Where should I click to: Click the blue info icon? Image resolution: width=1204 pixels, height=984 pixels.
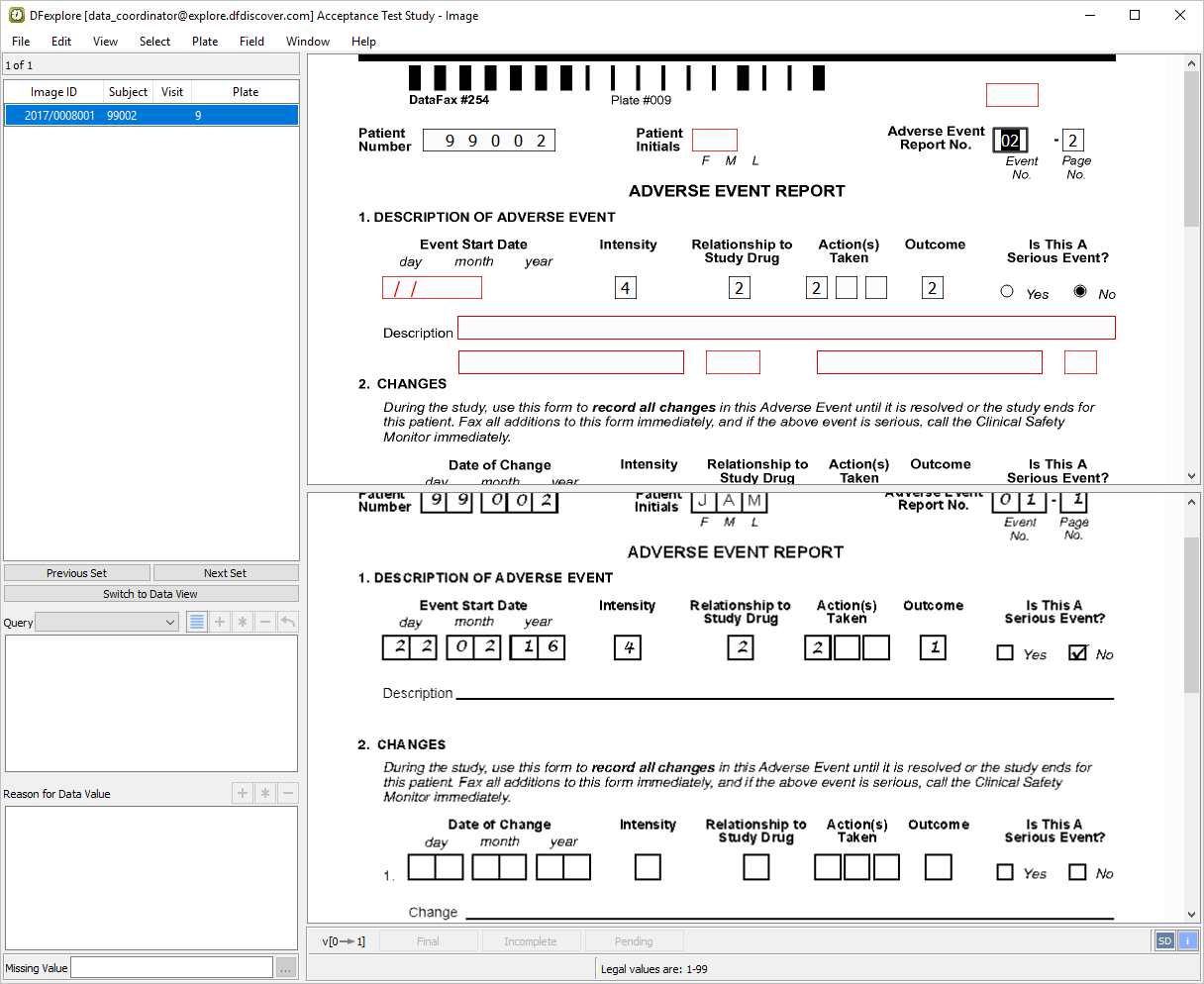point(1187,941)
